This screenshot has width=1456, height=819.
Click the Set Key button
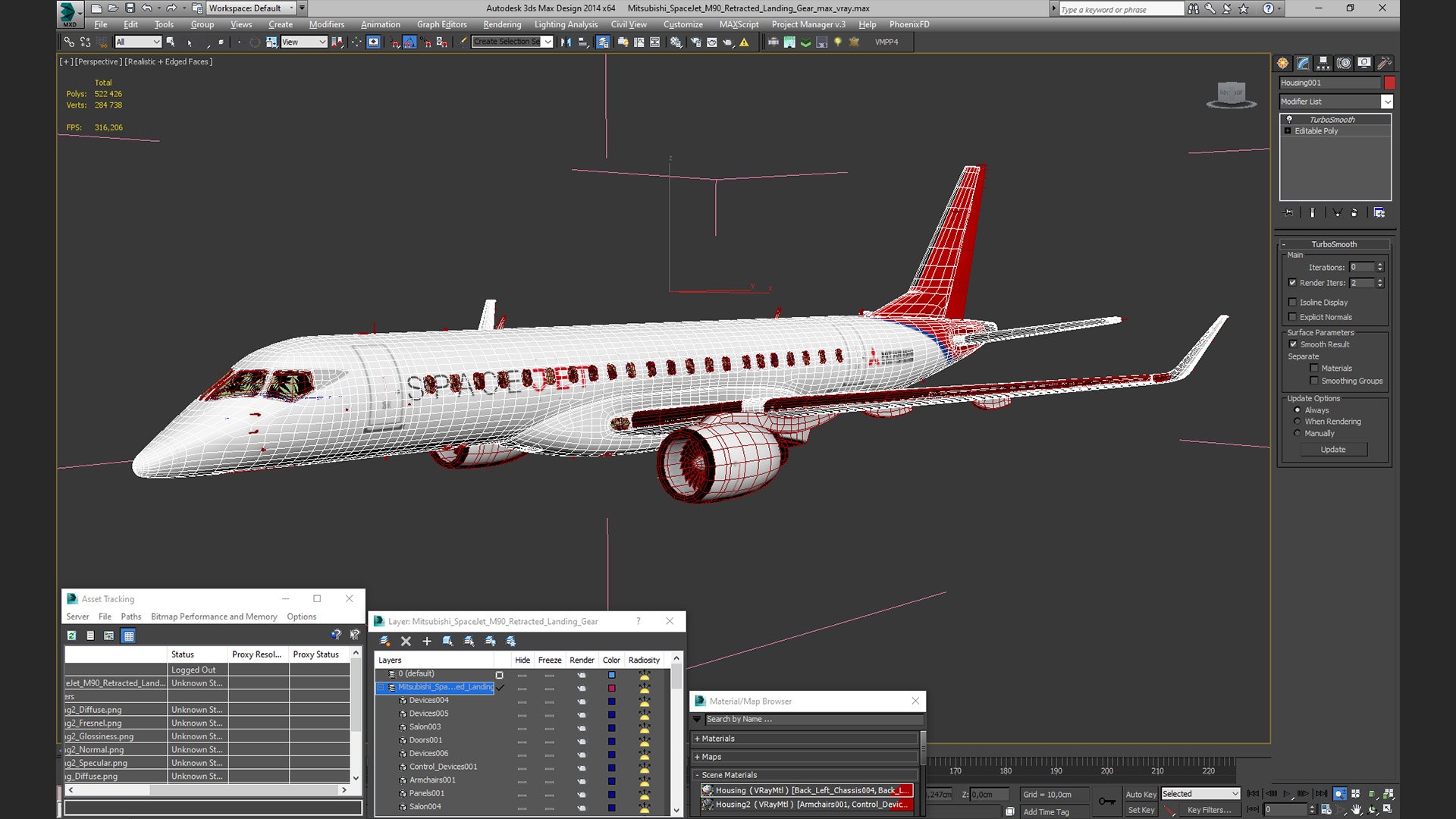(x=1141, y=810)
